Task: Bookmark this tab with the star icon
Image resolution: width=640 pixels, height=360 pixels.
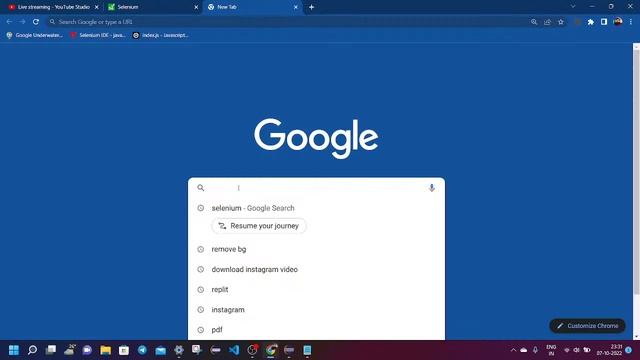Action: point(561,22)
